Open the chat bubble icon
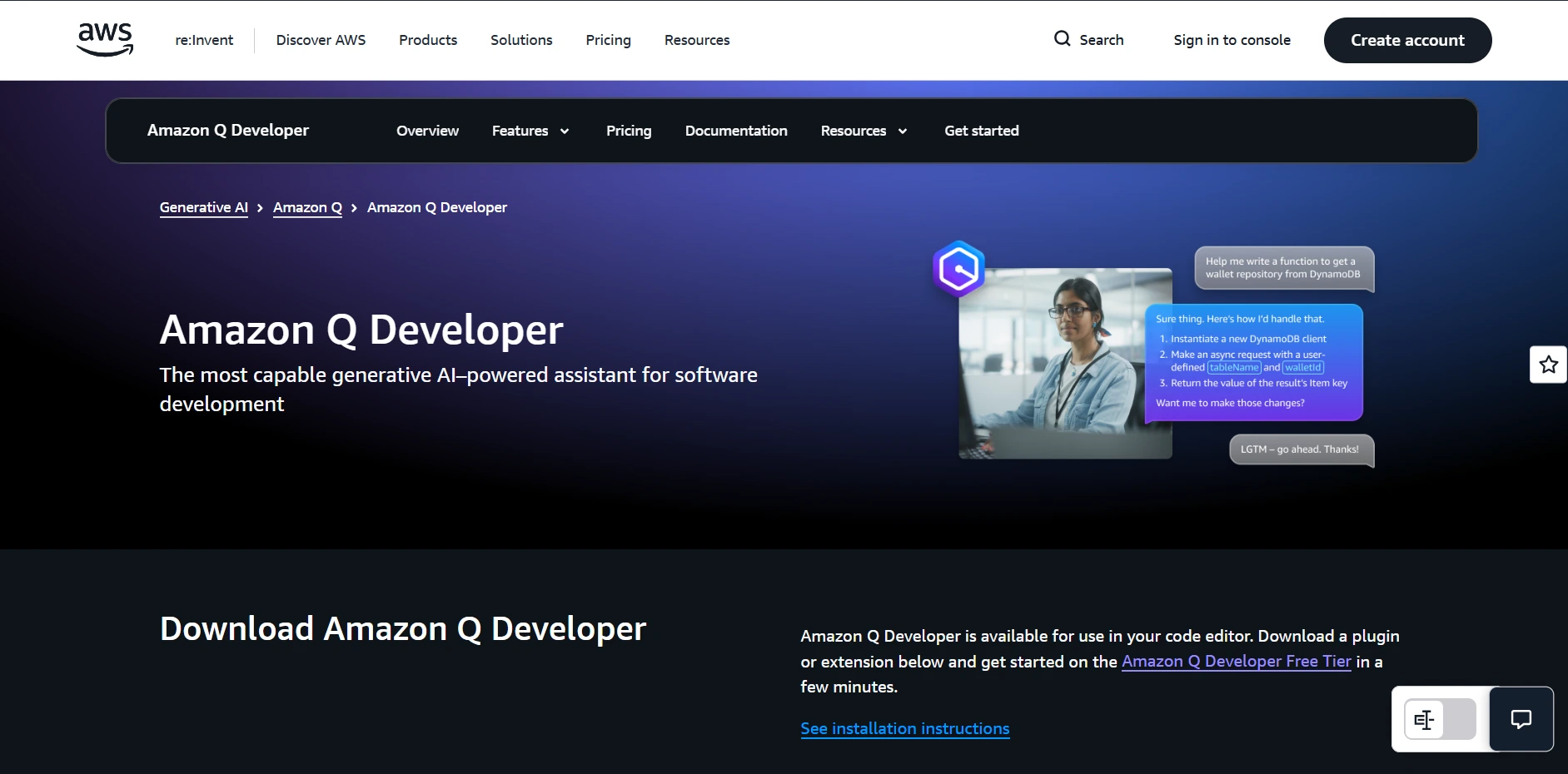The width and height of the screenshot is (1568, 774). click(x=1521, y=719)
